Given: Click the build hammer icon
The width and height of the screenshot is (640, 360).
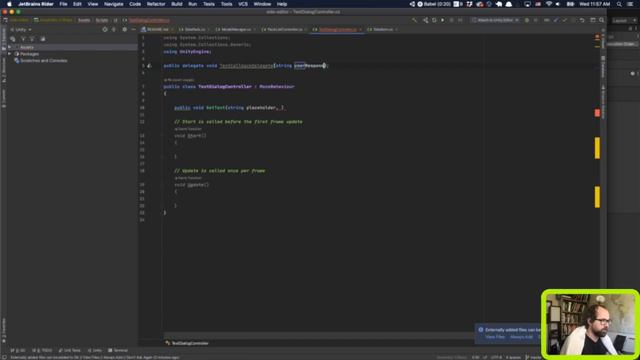Looking at the screenshot, I should [x=415, y=20].
